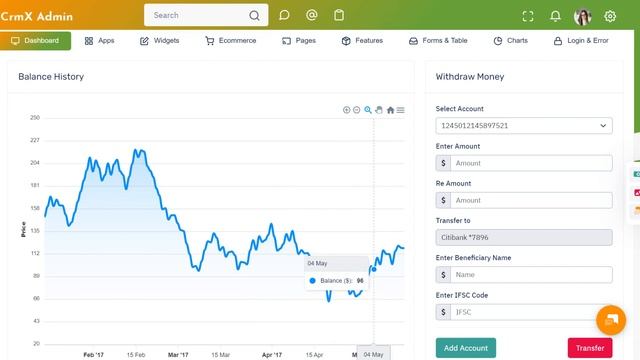Viewport: 640px width, 360px height.
Task: Open the Features menu
Action: tap(362, 41)
